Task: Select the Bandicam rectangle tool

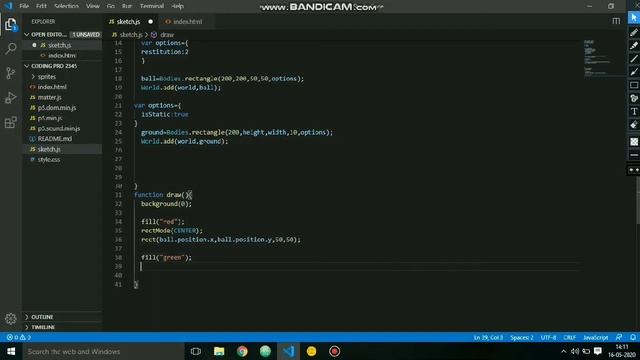Action: pos(634,85)
